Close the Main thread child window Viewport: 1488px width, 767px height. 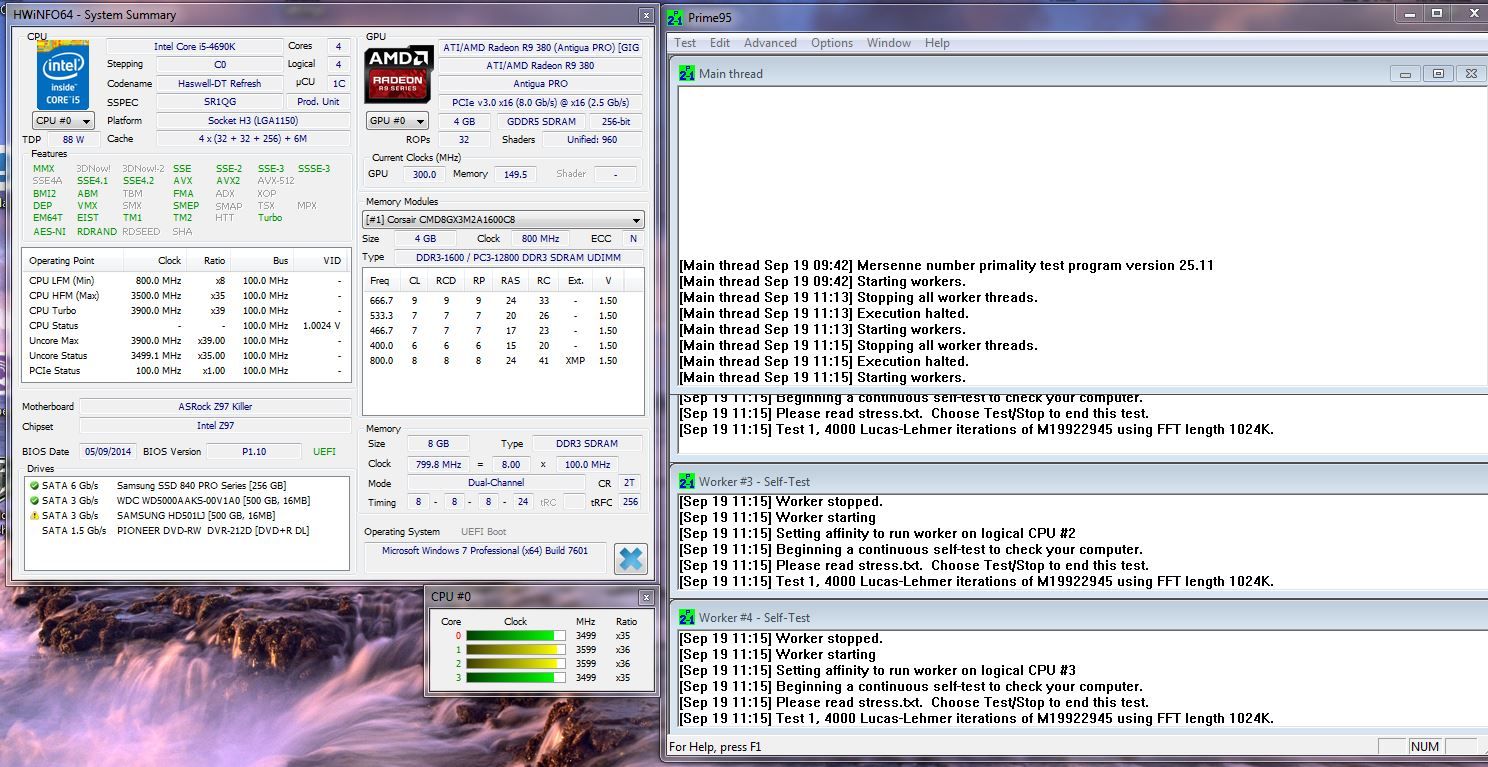point(1469,74)
